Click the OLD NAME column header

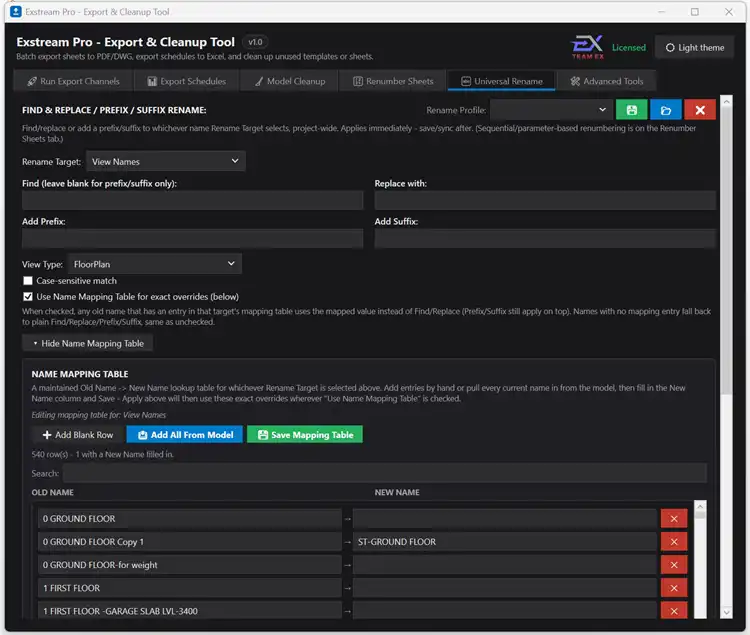(x=53, y=492)
